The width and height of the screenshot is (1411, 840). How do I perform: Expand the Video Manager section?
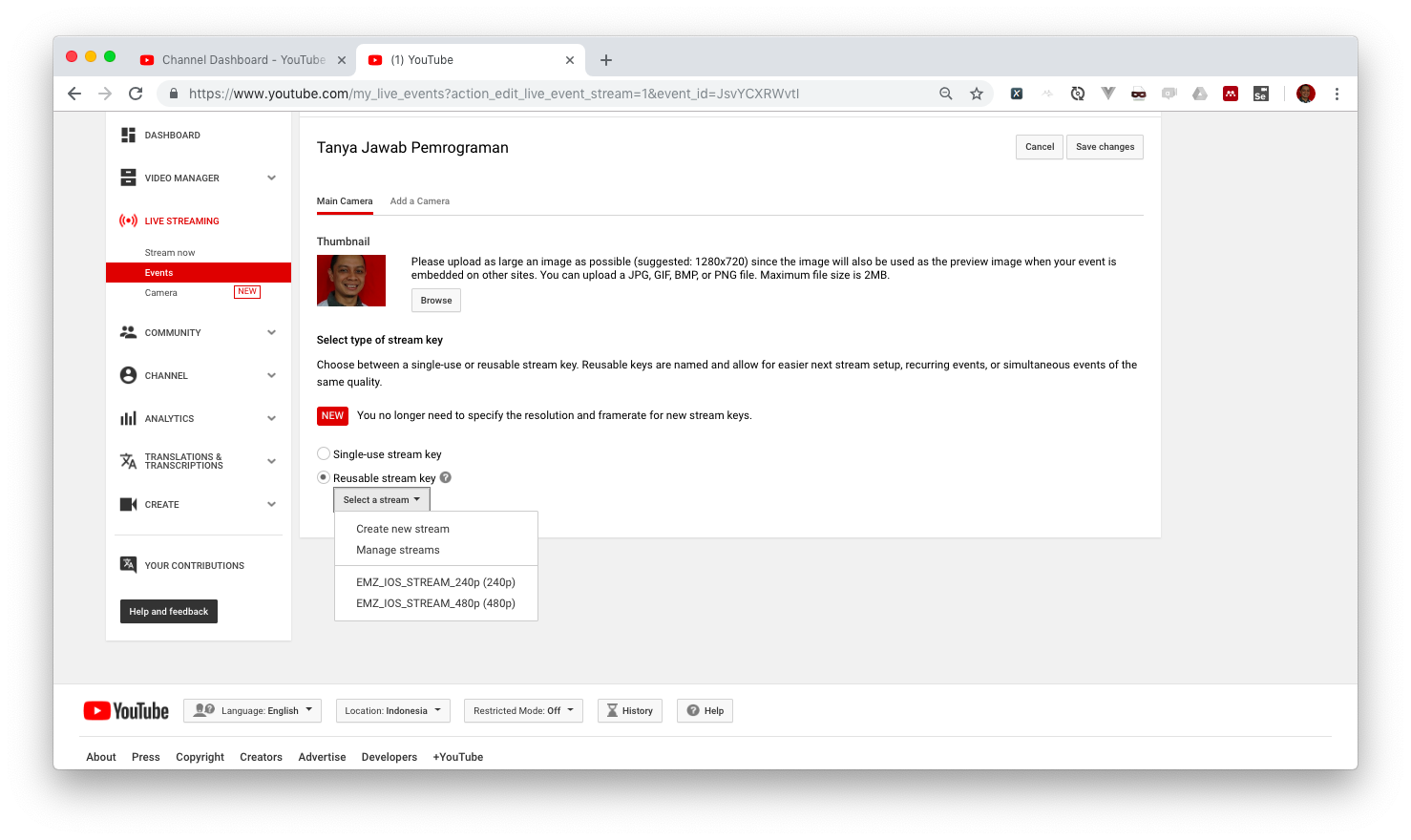click(x=272, y=178)
